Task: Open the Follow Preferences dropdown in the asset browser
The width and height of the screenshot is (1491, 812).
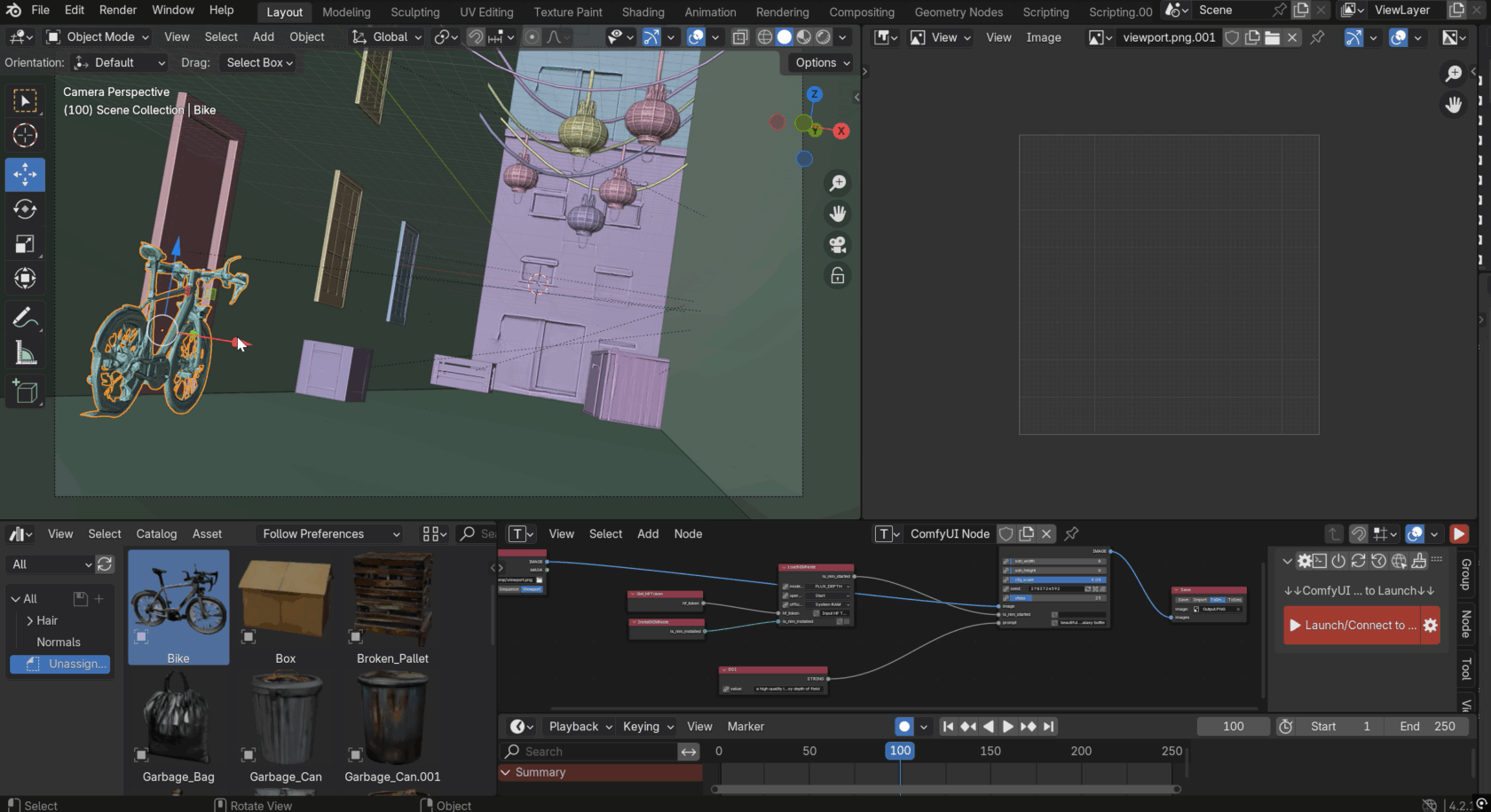Action: pos(328,533)
